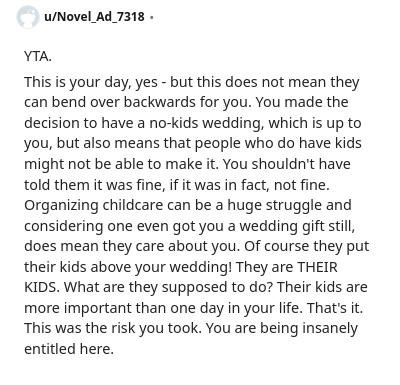400x385 pixels.
Task: Click the 'YTA.' verdict text
Action: click(x=38, y=56)
